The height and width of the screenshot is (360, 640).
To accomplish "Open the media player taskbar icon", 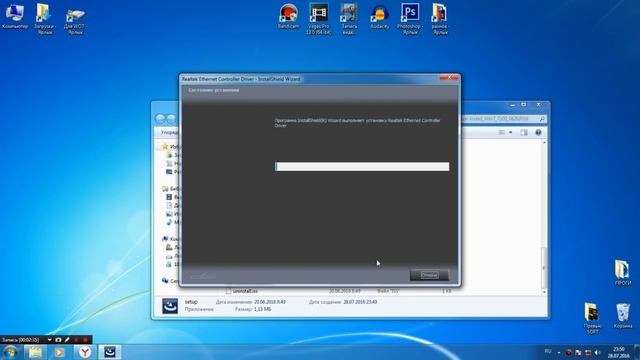I will tap(60, 352).
